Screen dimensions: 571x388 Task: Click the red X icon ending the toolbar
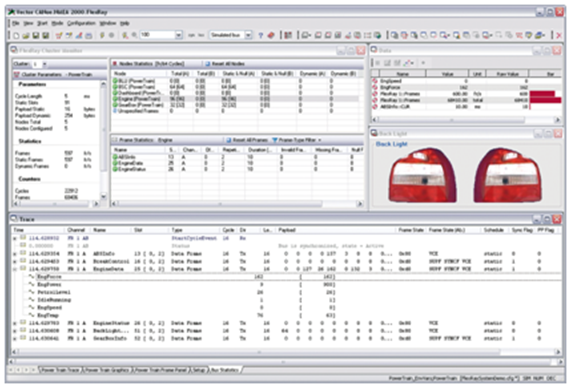click(559, 35)
